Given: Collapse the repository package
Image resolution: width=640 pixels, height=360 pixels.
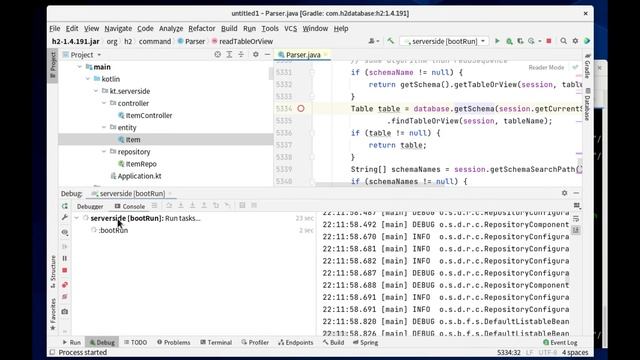Looking at the screenshot, I should 104,151.
